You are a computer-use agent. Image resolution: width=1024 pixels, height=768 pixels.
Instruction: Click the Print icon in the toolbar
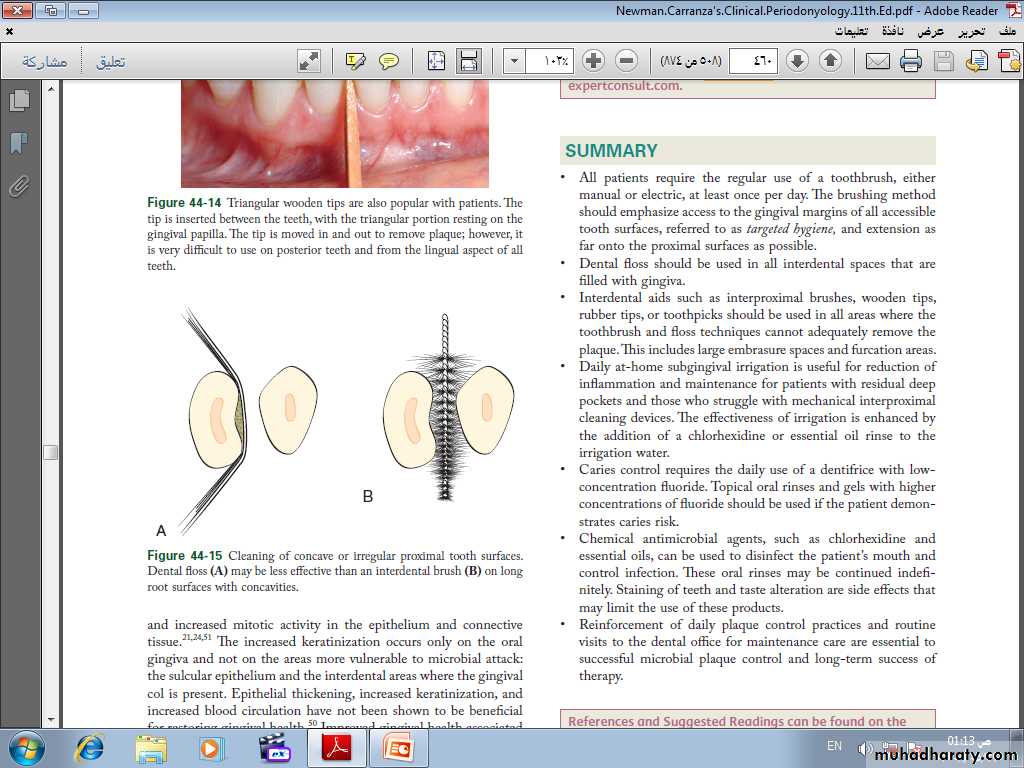(x=910, y=61)
